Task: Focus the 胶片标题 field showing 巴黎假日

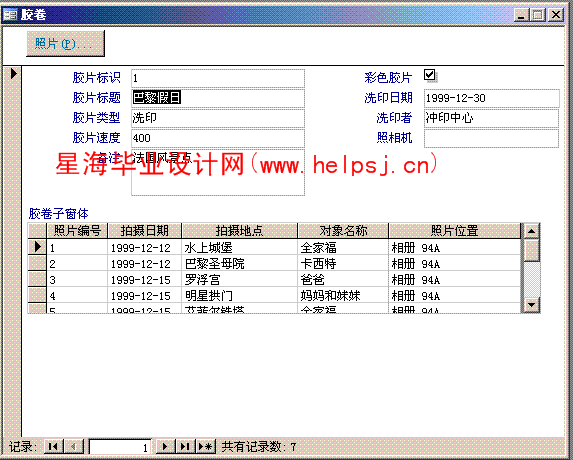Action: [218, 98]
